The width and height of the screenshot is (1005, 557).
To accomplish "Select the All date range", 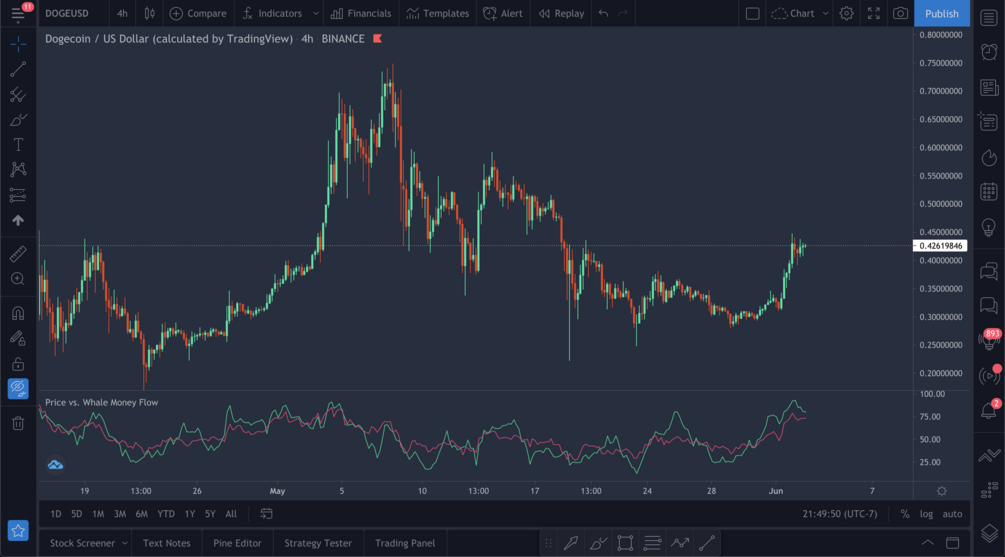I will click(x=231, y=513).
